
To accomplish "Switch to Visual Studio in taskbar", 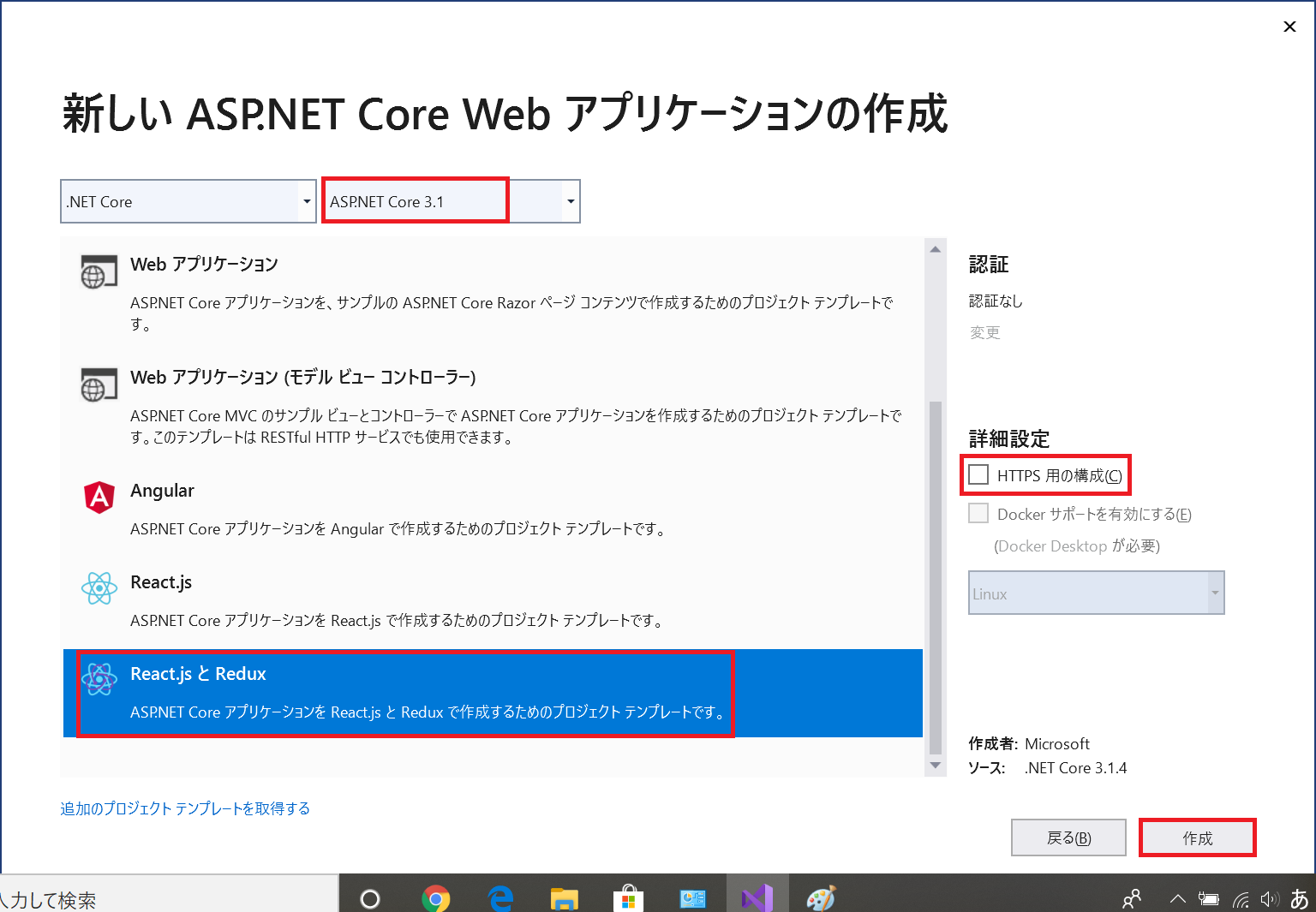I will click(x=757, y=898).
